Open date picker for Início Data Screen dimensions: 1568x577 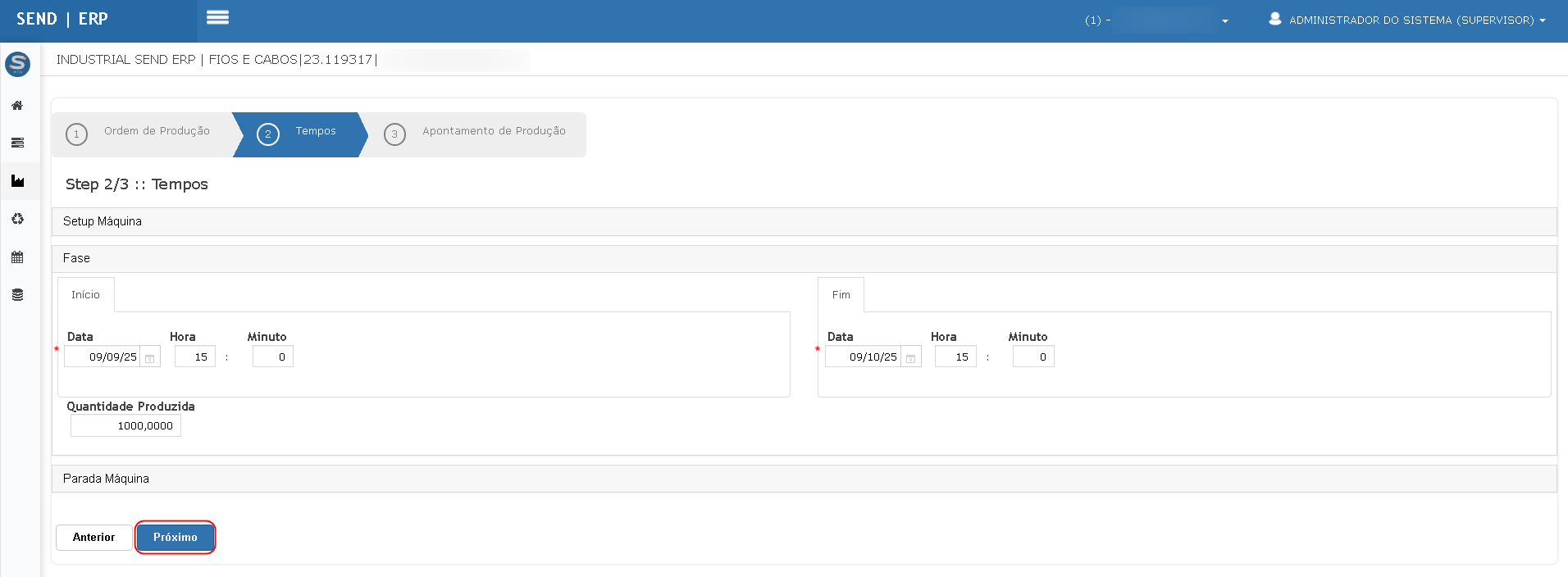[x=150, y=357]
